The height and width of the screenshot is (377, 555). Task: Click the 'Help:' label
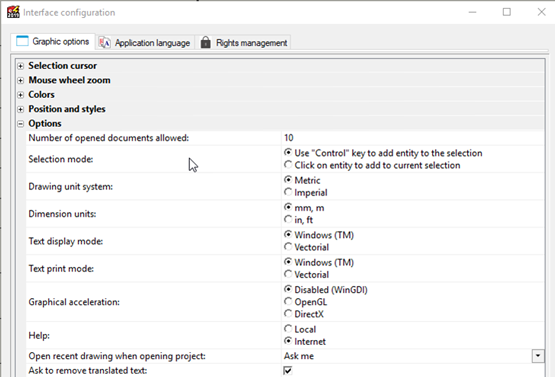(x=39, y=335)
